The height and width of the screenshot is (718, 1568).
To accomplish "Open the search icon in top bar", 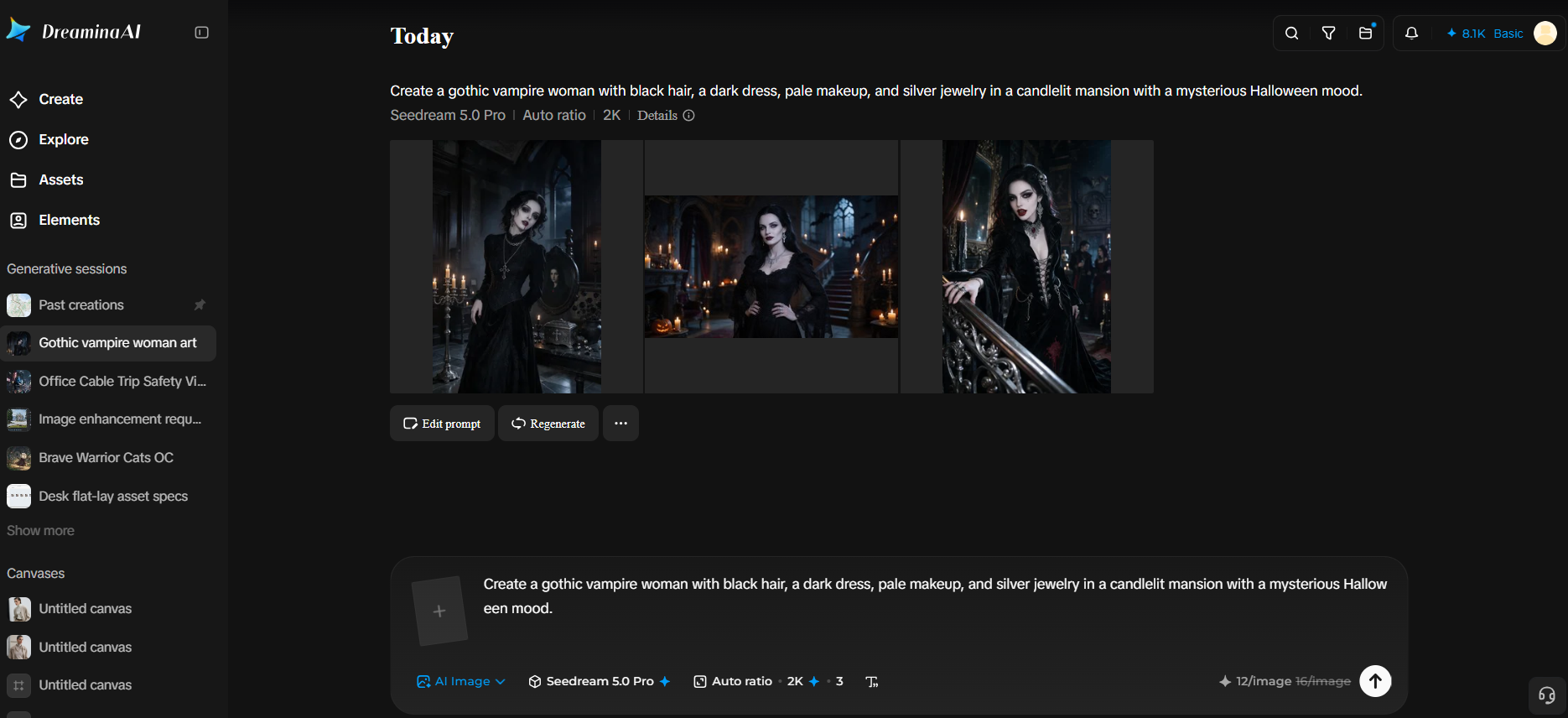I will click(x=1292, y=34).
